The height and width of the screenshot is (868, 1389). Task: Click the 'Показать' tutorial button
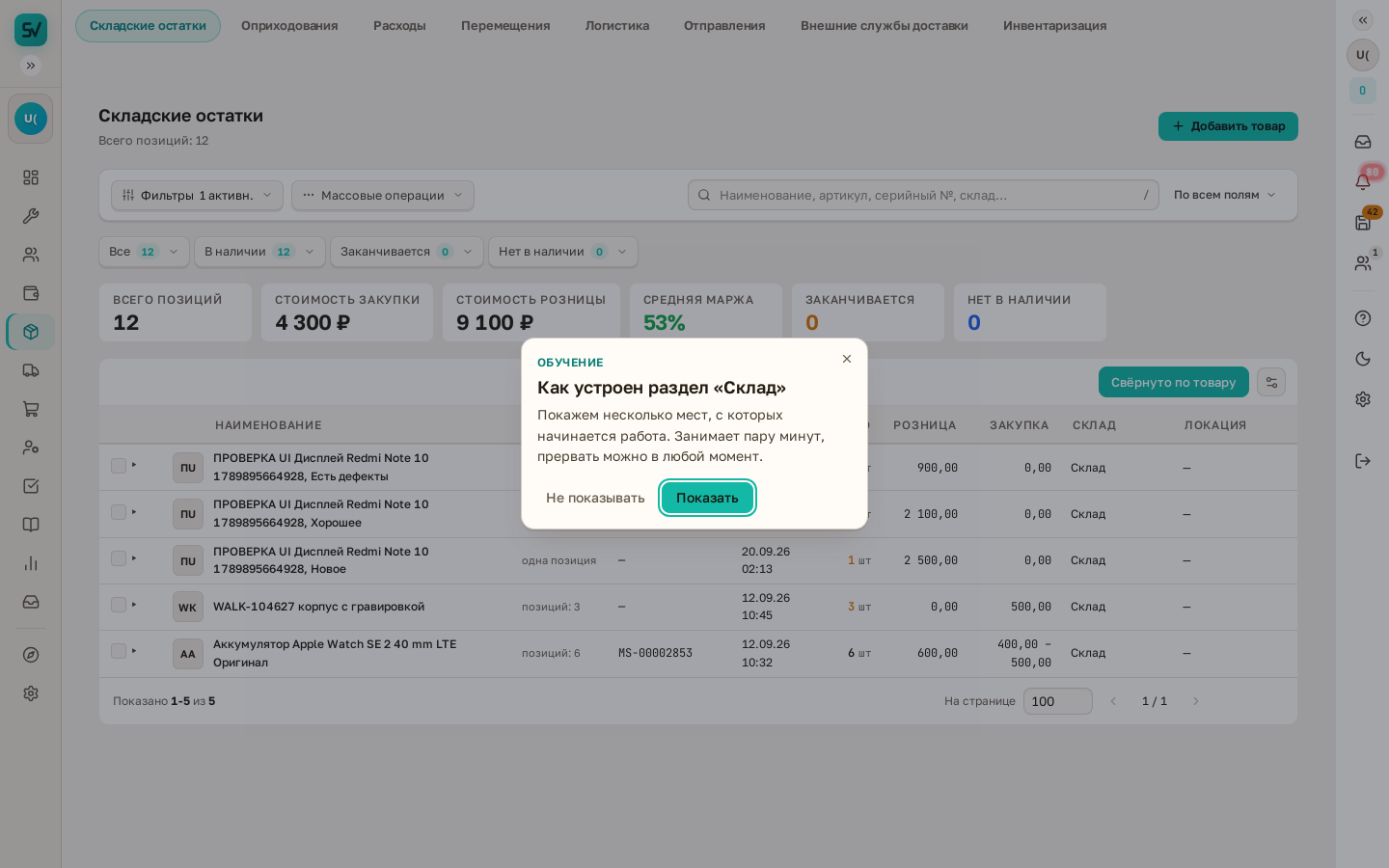[x=707, y=498]
